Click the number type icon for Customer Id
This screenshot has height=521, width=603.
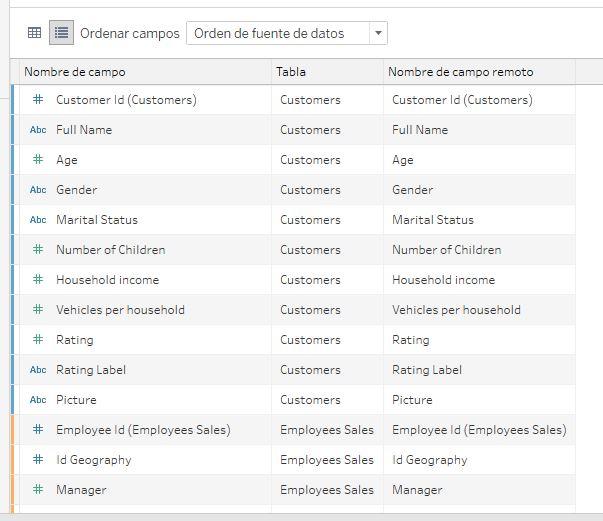[38, 100]
